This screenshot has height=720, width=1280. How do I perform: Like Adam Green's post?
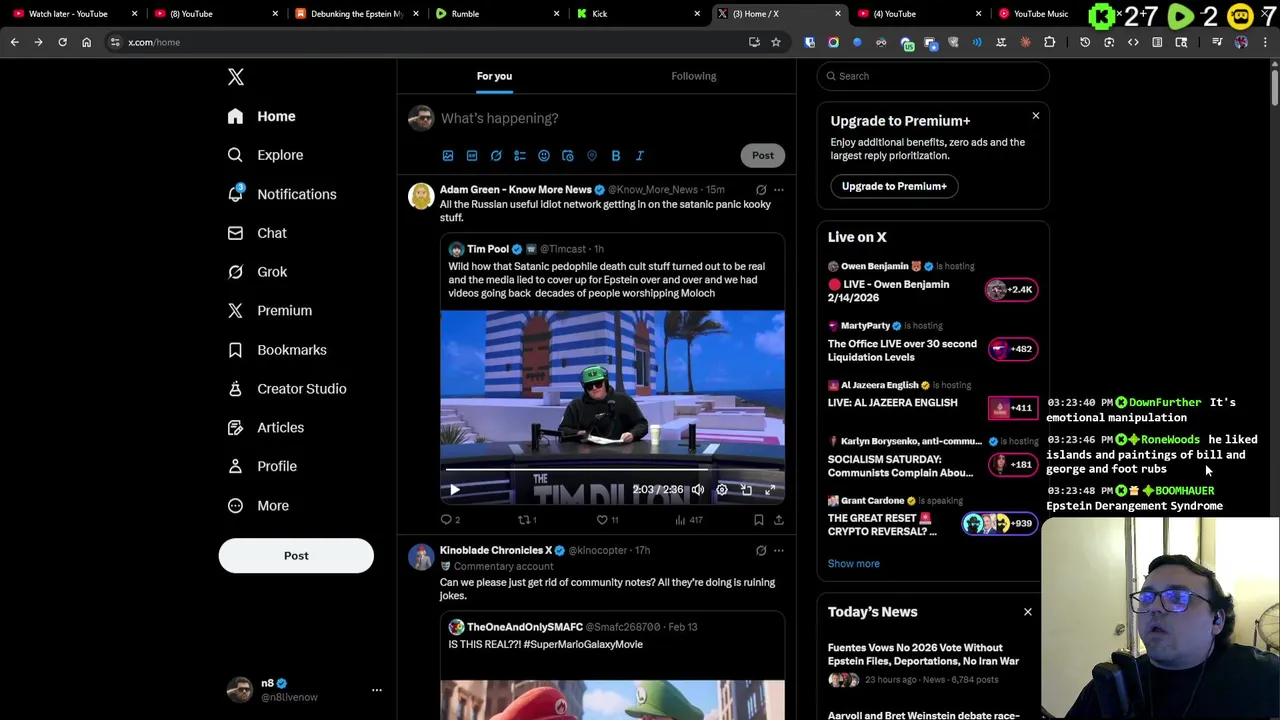[607, 520]
